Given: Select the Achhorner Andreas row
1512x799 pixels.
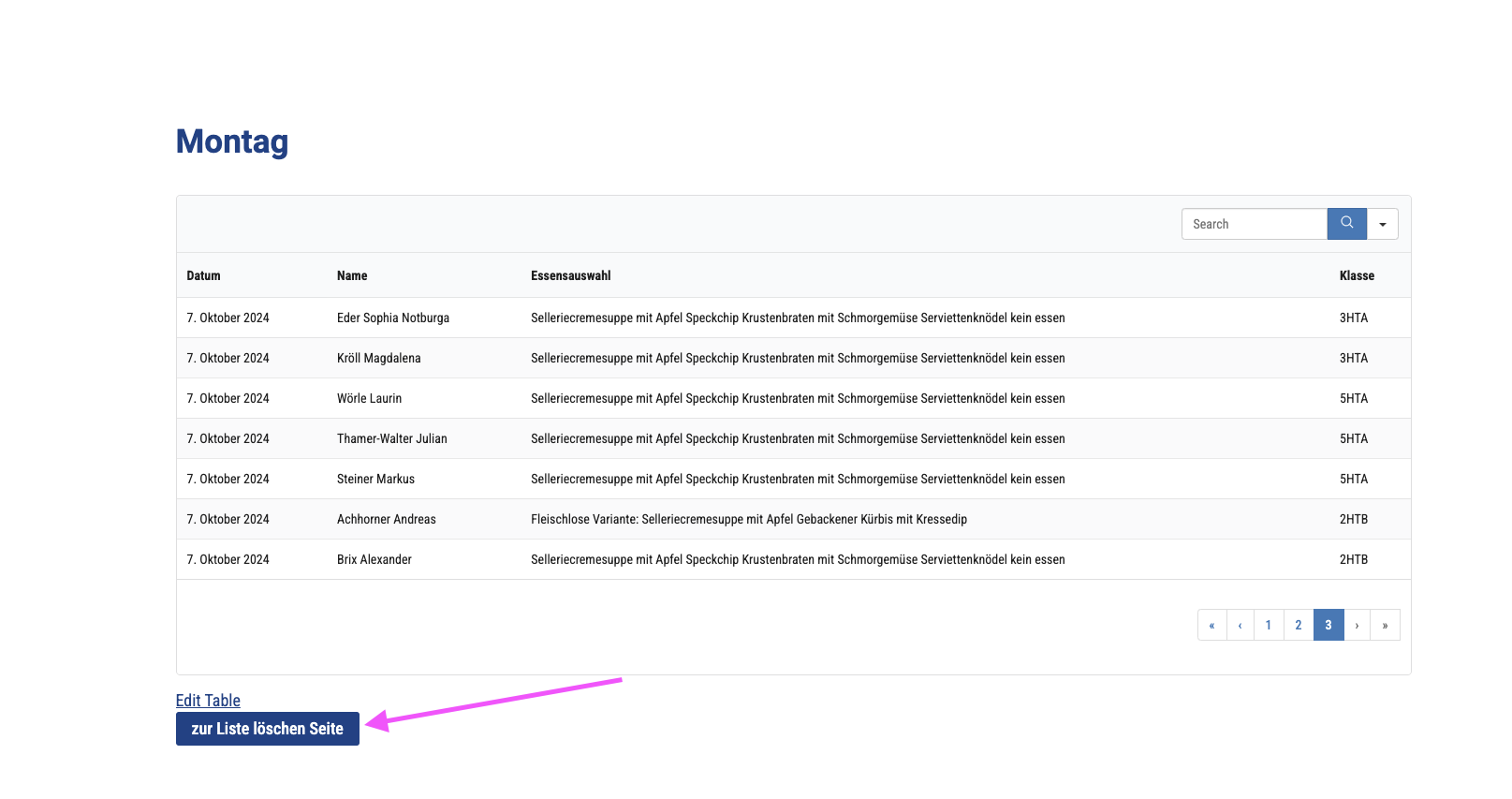Looking at the screenshot, I should click(x=386, y=519).
